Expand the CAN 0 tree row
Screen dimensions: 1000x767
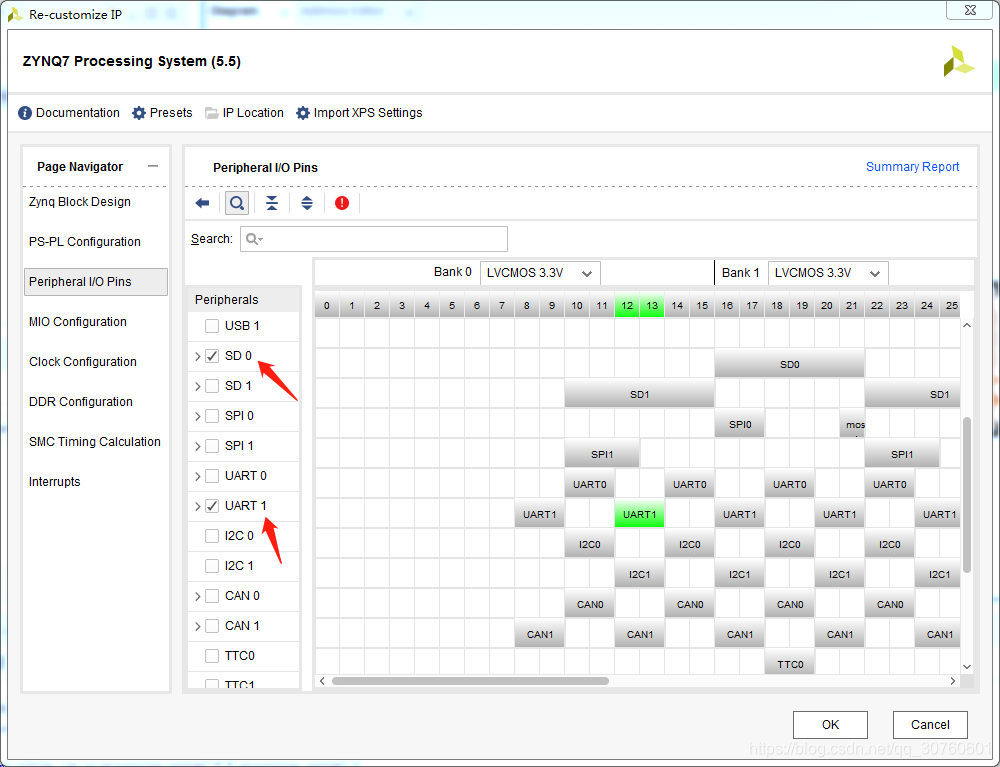point(197,596)
